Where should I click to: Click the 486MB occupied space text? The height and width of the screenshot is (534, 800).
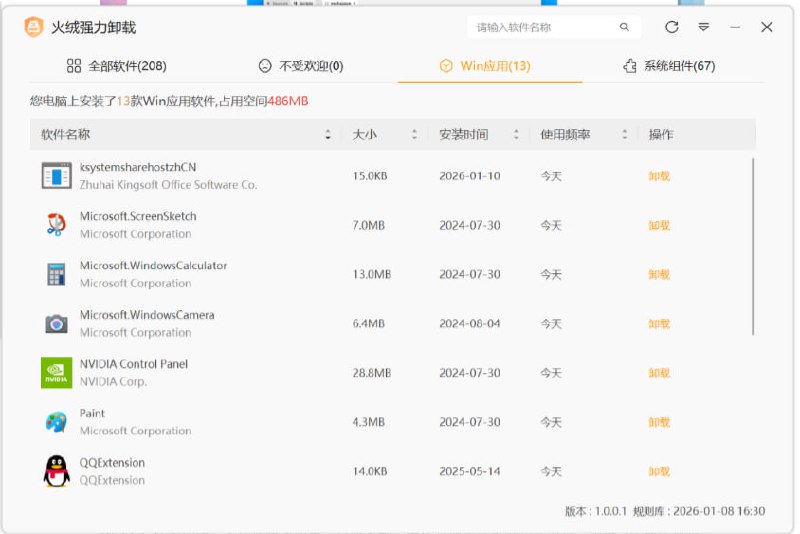click(288, 101)
